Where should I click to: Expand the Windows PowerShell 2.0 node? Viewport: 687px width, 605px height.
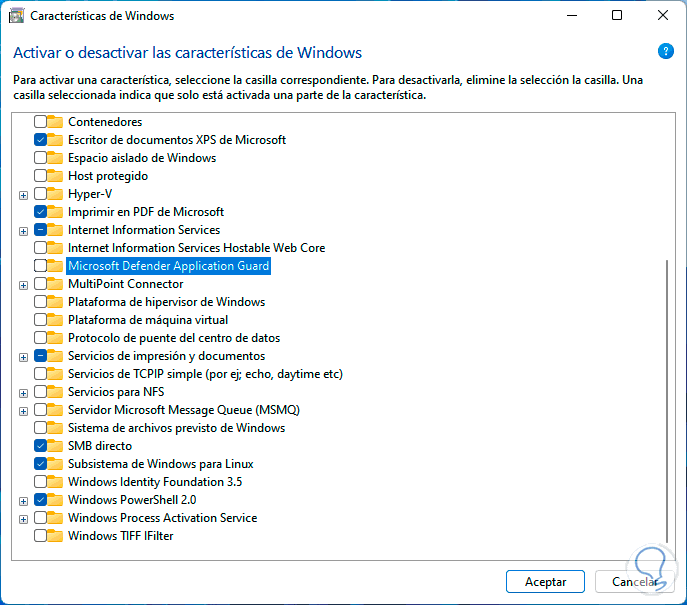click(24, 501)
